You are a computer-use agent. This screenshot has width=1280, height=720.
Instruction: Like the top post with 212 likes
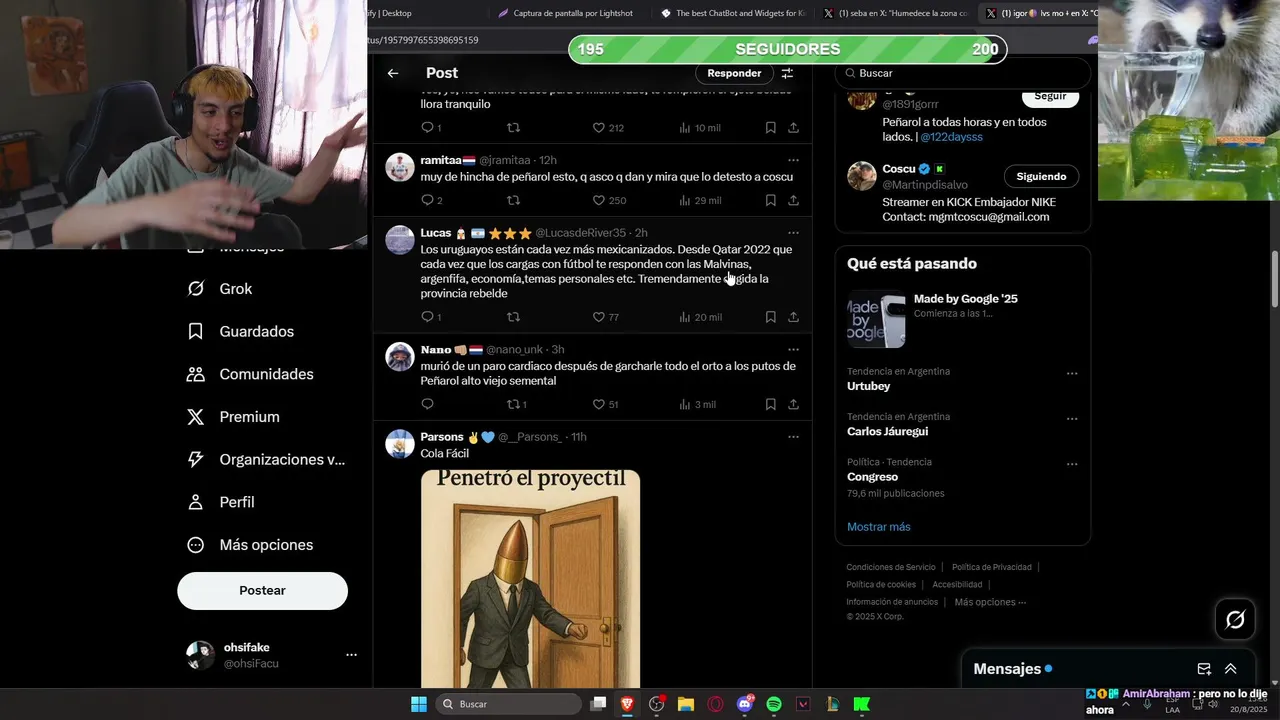click(x=609, y=128)
